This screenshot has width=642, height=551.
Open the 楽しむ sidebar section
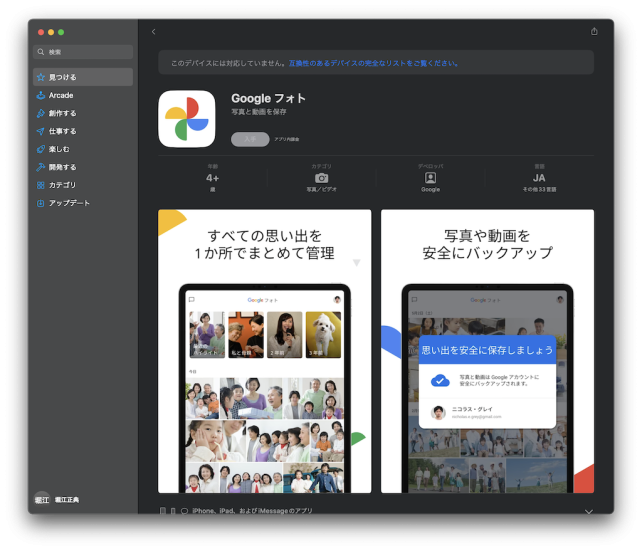[x=83, y=149]
